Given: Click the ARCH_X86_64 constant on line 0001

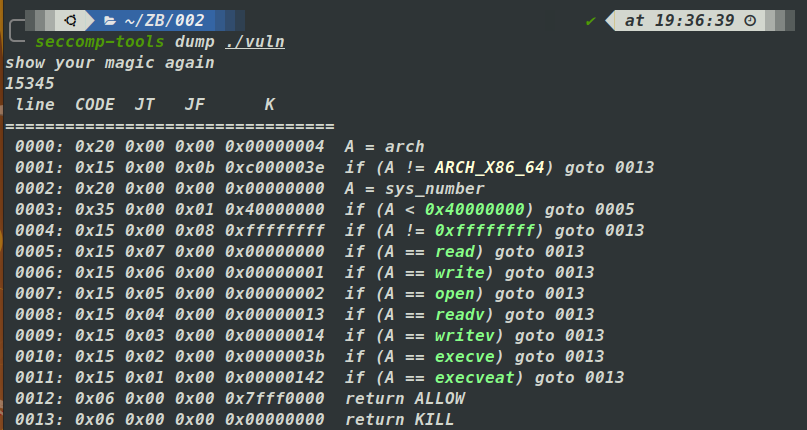Looking at the screenshot, I should [489, 167].
